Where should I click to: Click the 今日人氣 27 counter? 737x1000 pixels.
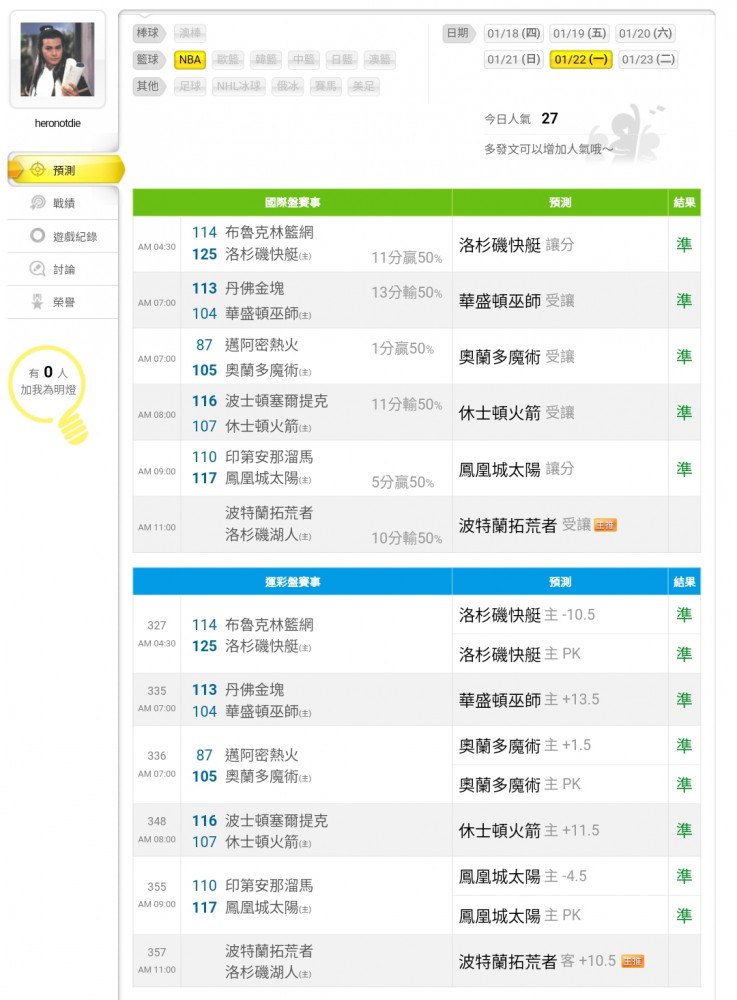point(521,119)
